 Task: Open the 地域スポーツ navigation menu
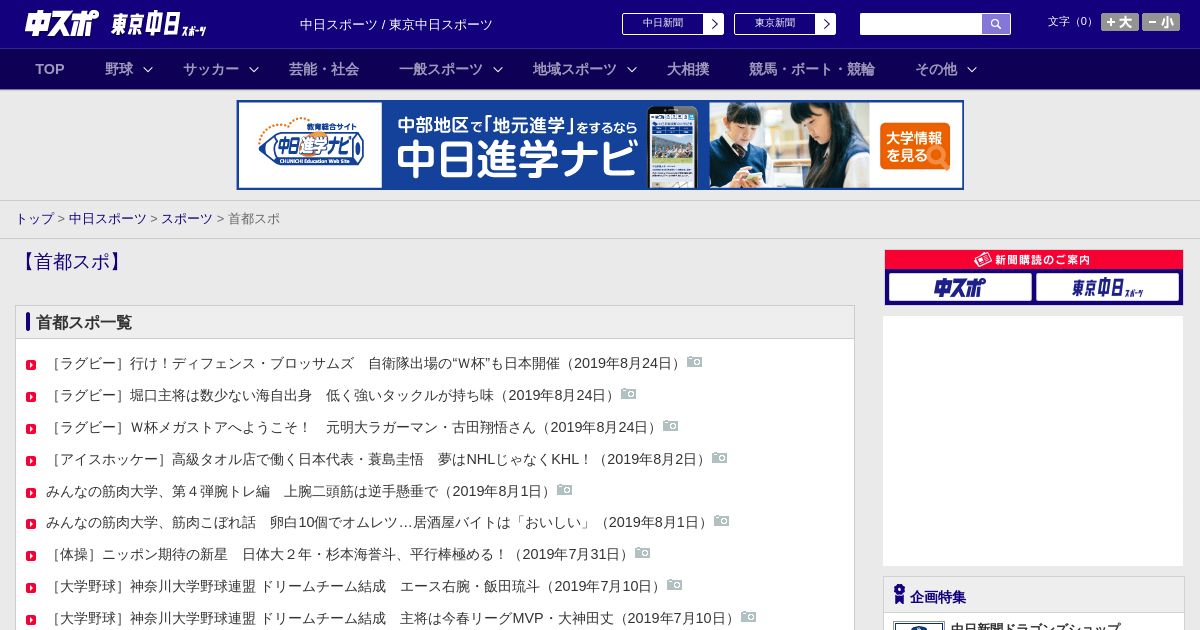pyautogui.click(x=575, y=69)
